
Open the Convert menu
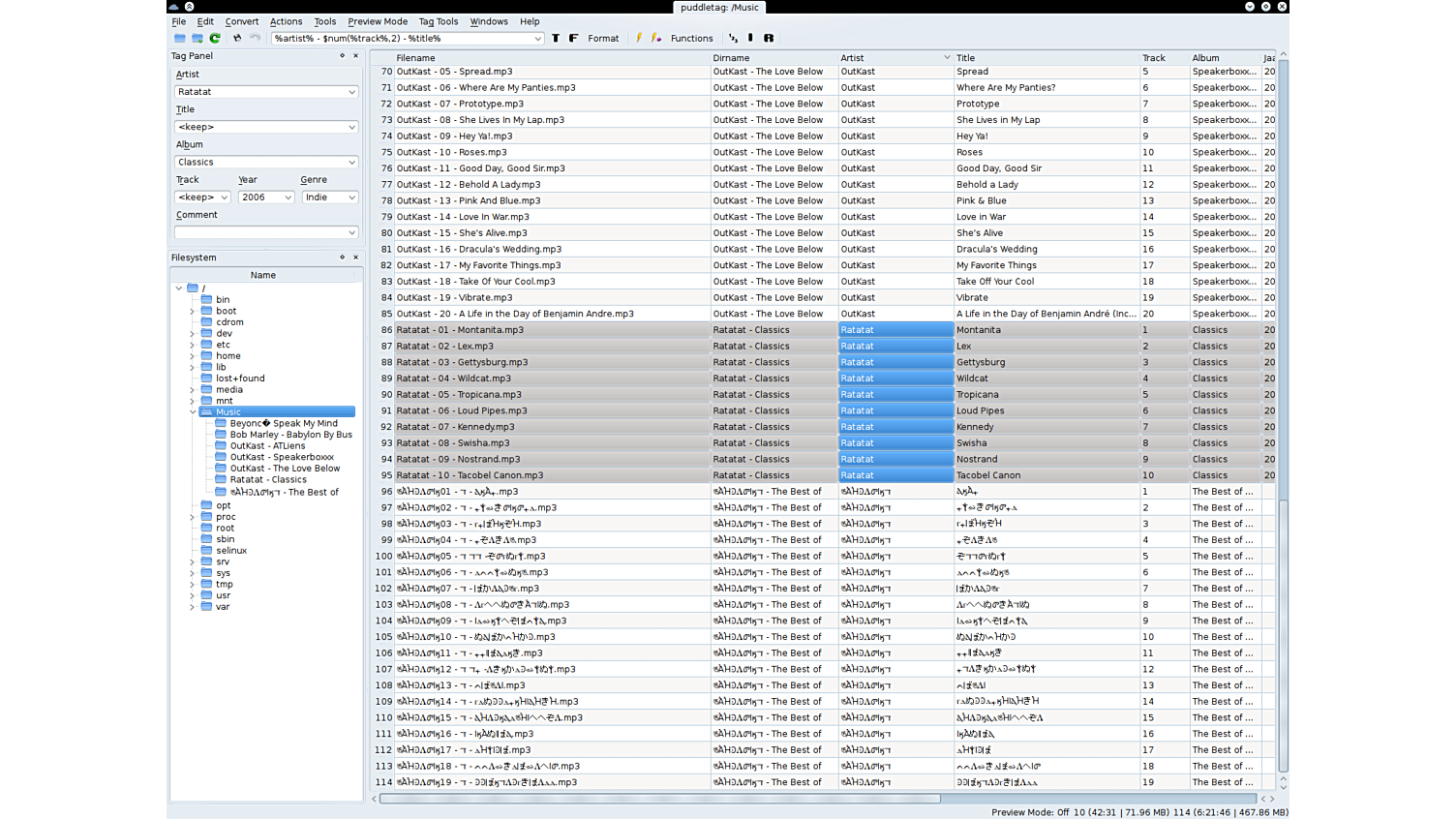coord(241,21)
